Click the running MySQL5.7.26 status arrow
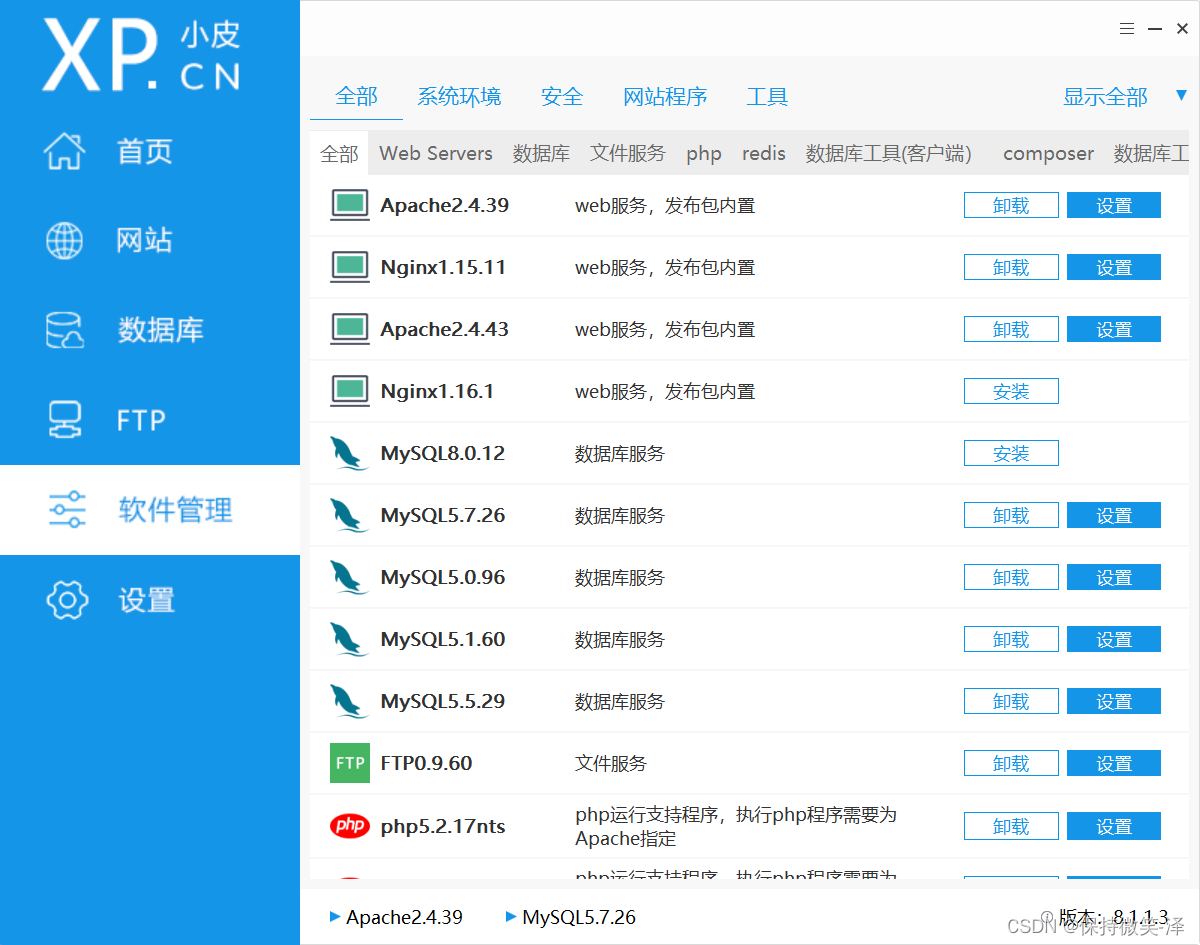 (511, 916)
